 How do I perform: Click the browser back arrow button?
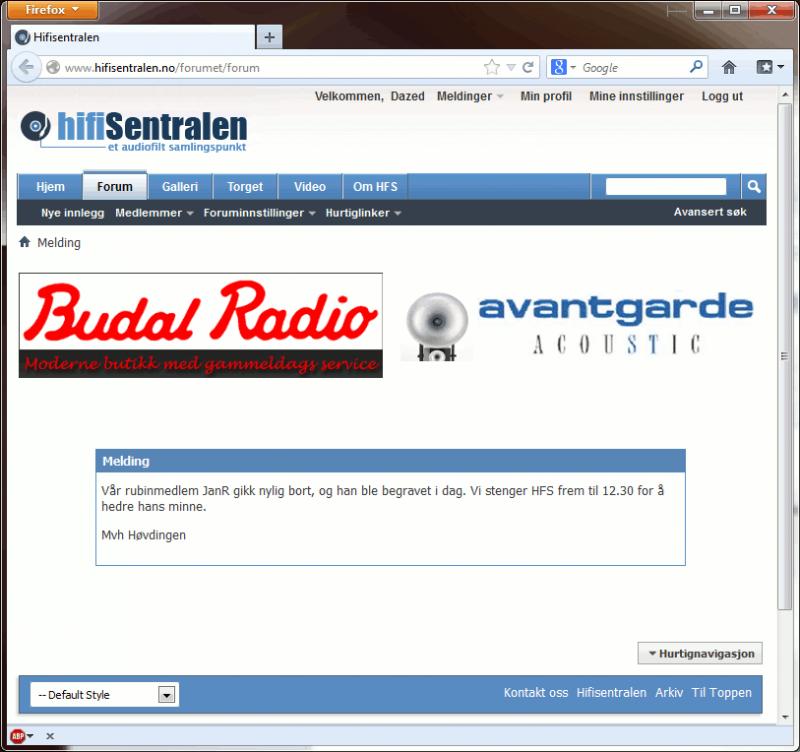tap(26, 67)
